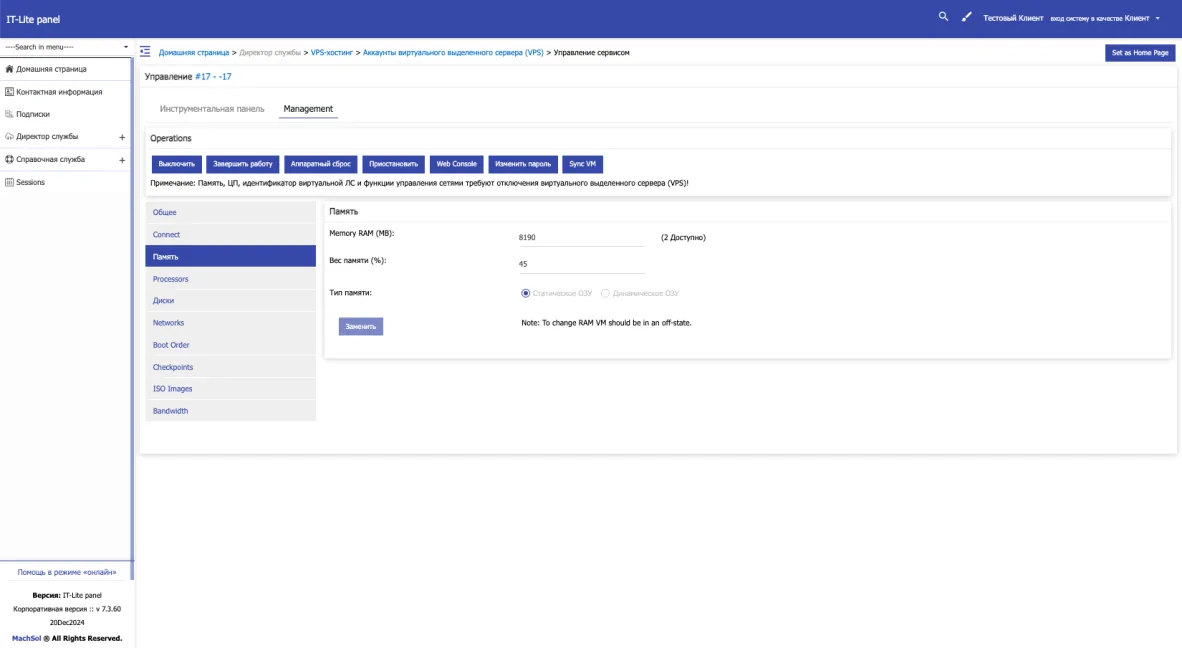Select the Статическое ОЗУ radio button
Screen dimensions: 1182x648
[x=525, y=293]
